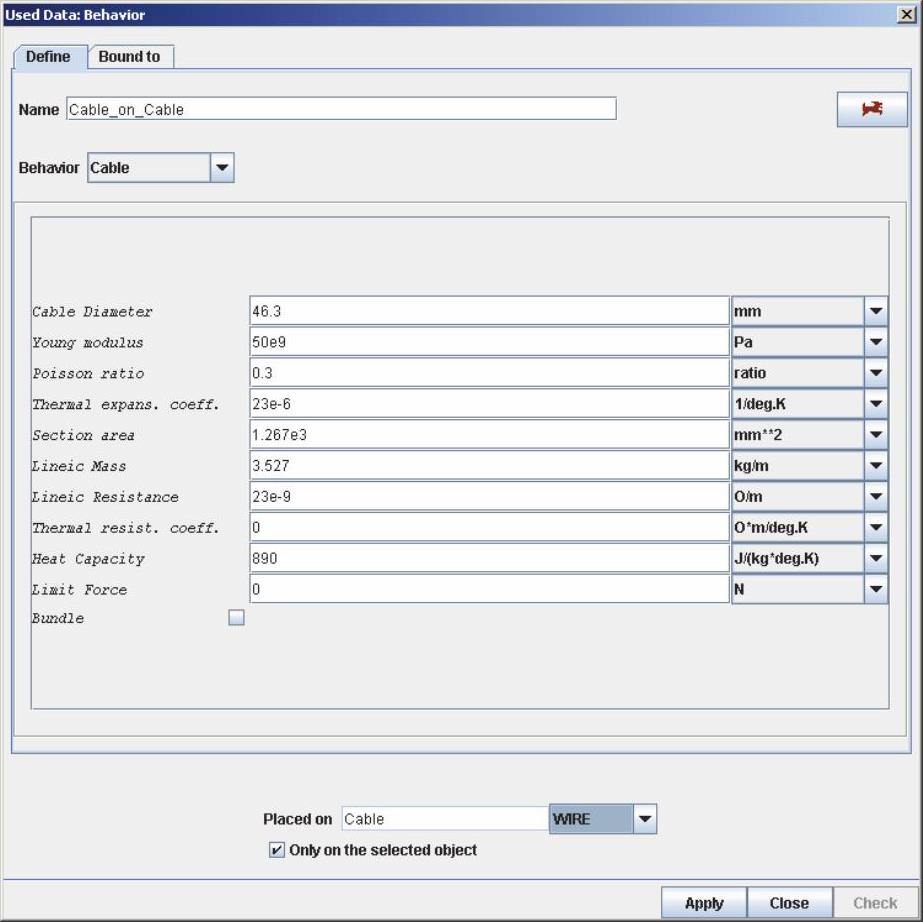
Task: Open the Lineic Mass kg/m unit dropdown
Action: tap(876, 466)
